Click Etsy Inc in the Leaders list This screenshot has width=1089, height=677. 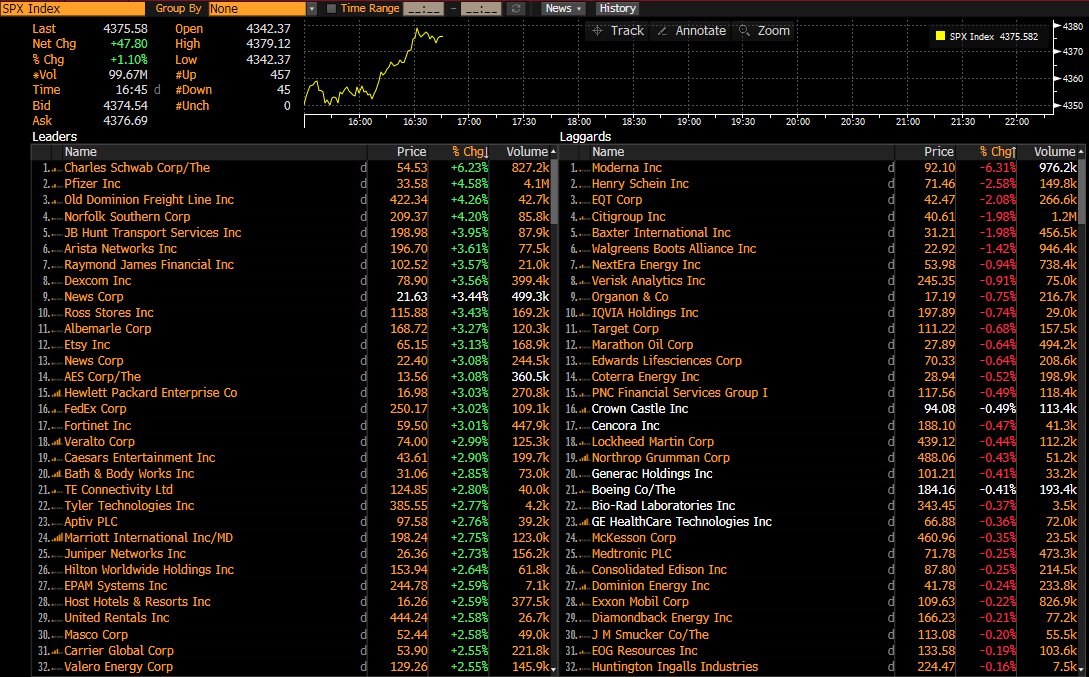(87, 344)
